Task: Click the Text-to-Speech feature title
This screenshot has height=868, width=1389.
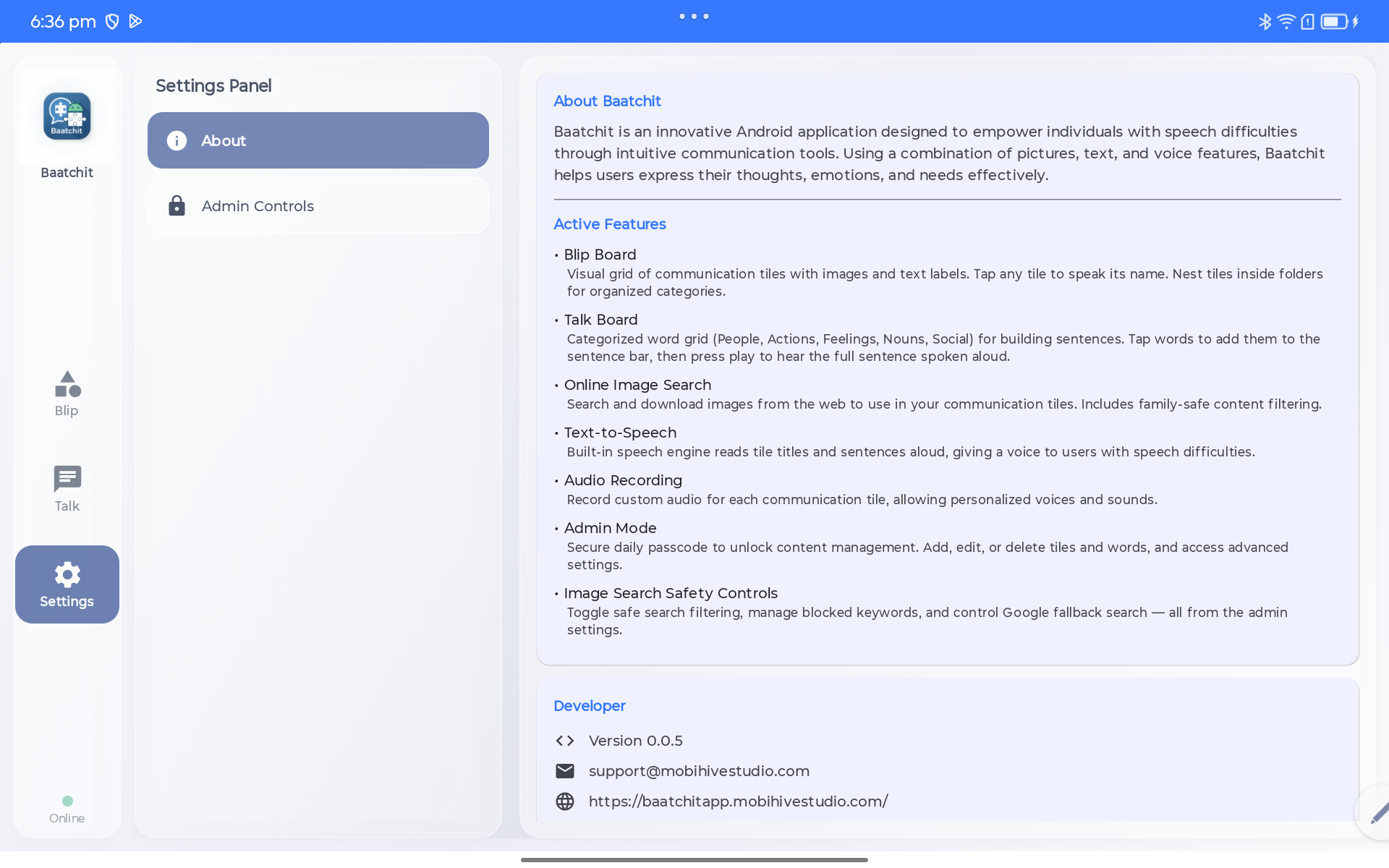Action: click(621, 433)
